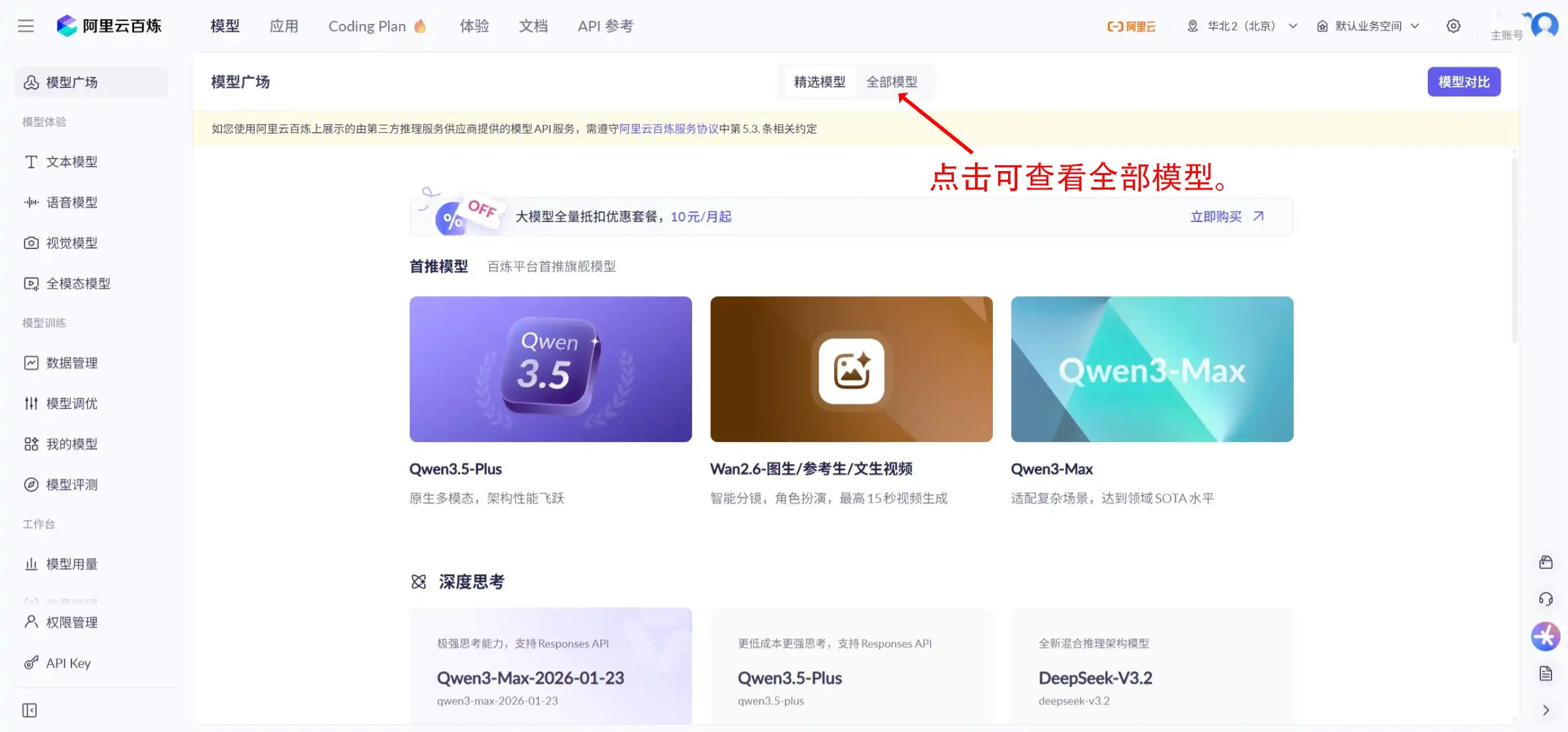Click the API Key key icon
Viewport: 1568px width, 732px height.
31,663
